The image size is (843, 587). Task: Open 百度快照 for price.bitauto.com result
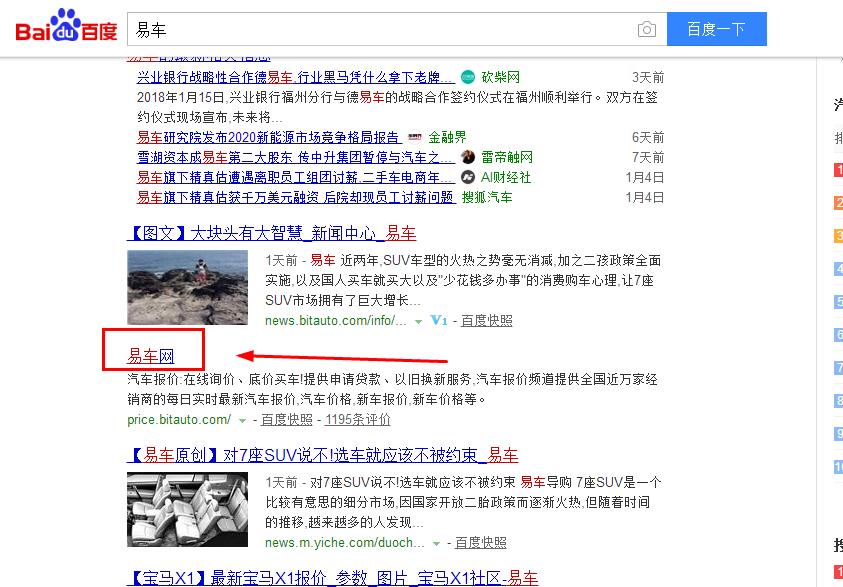coord(287,420)
